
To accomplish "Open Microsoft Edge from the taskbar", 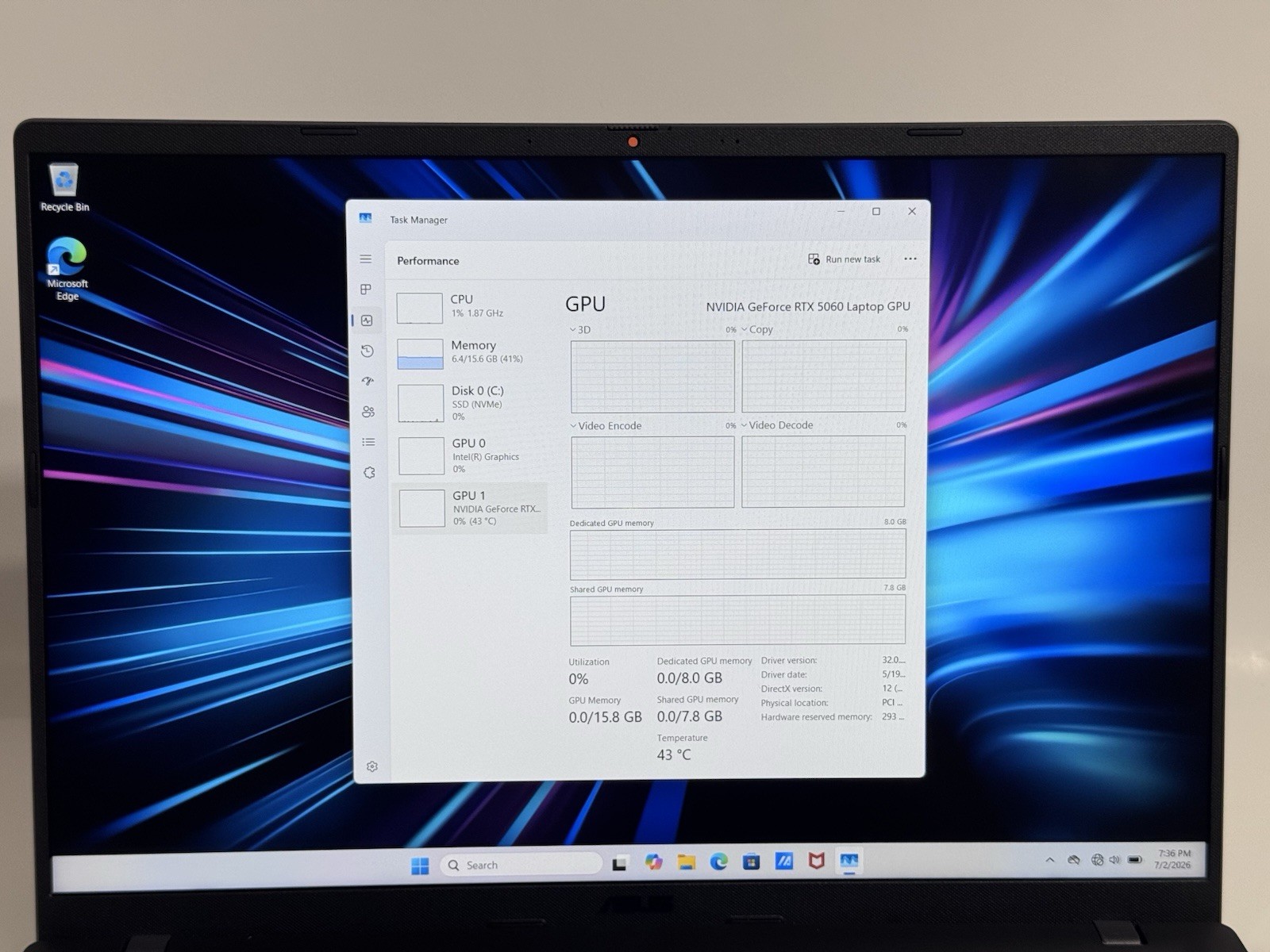I will (719, 862).
